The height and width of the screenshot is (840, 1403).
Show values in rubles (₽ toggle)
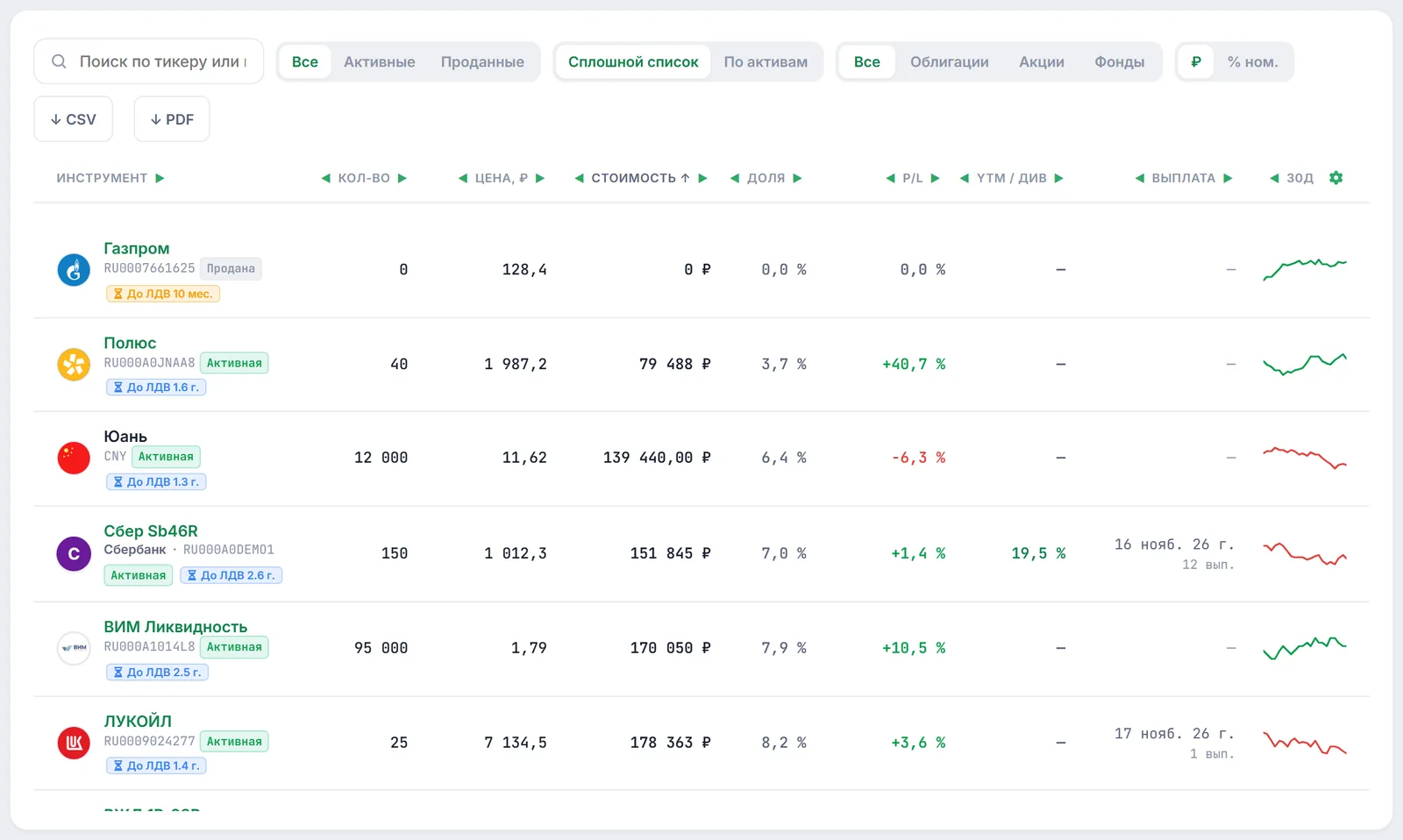tap(1195, 61)
